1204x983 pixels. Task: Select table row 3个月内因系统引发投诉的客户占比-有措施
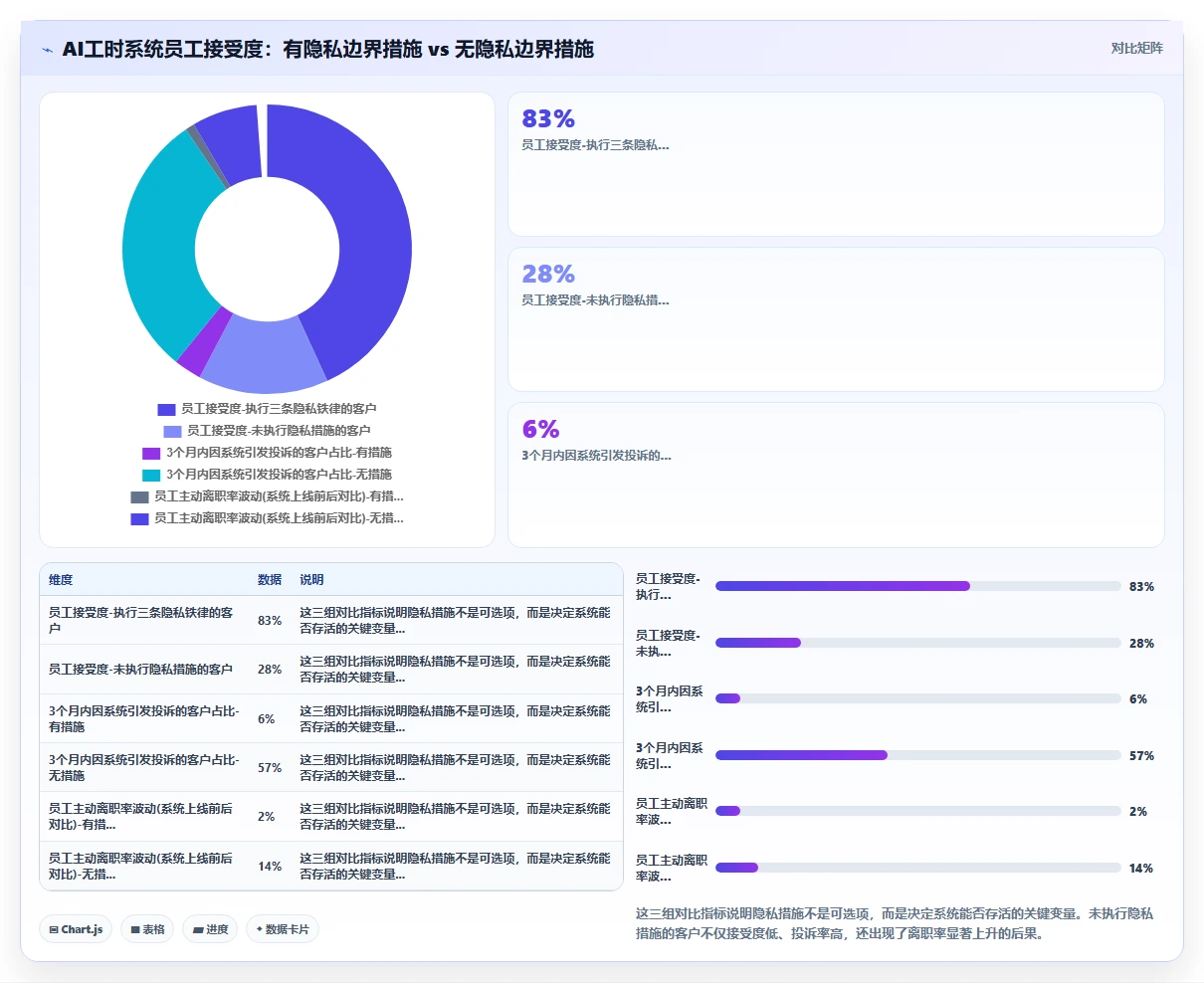tap(331, 718)
